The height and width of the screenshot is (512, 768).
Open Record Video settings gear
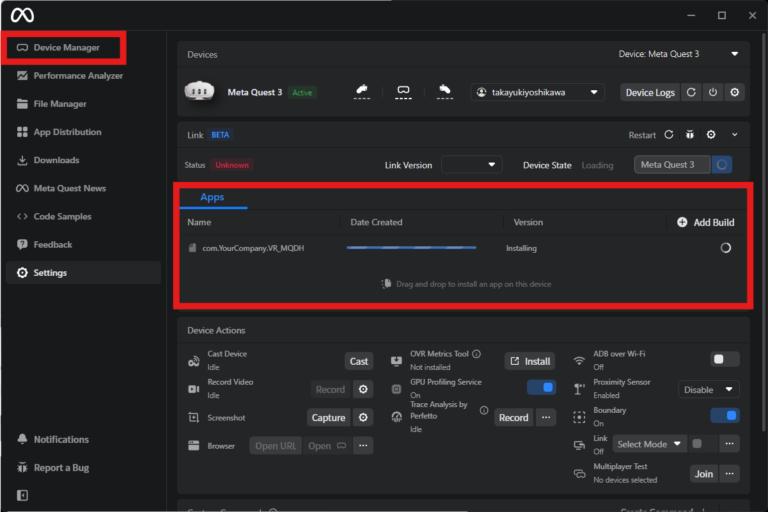coord(364,390)
